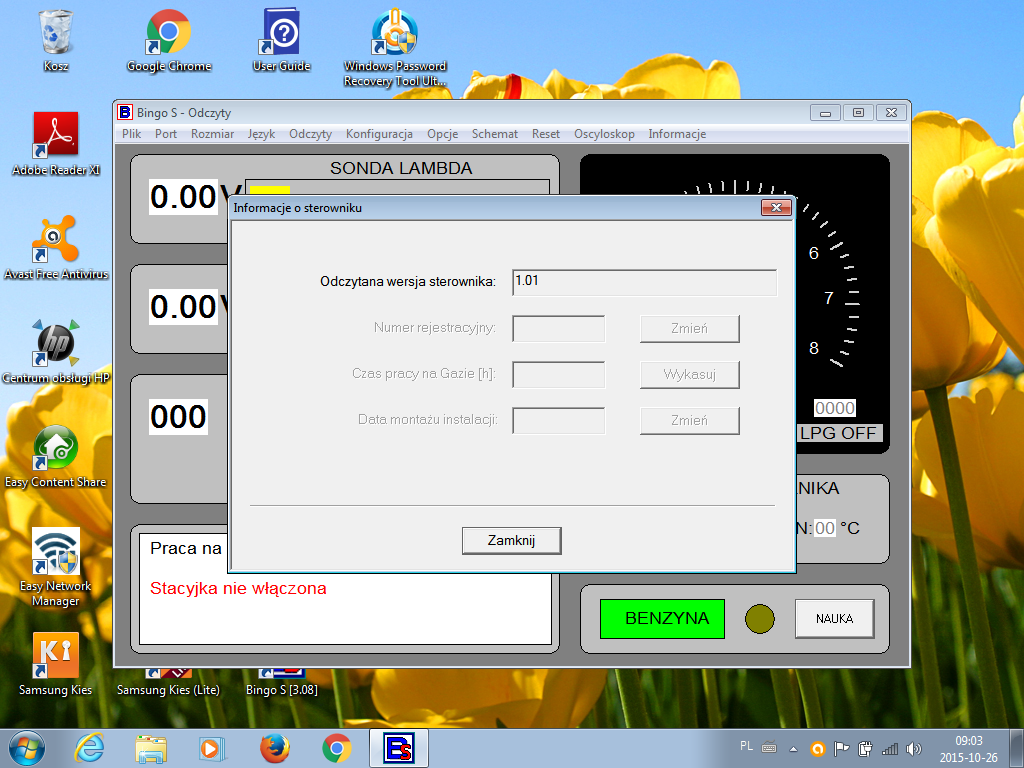
Task: Open the Schemat menu
Action: (x=494, y=134)
